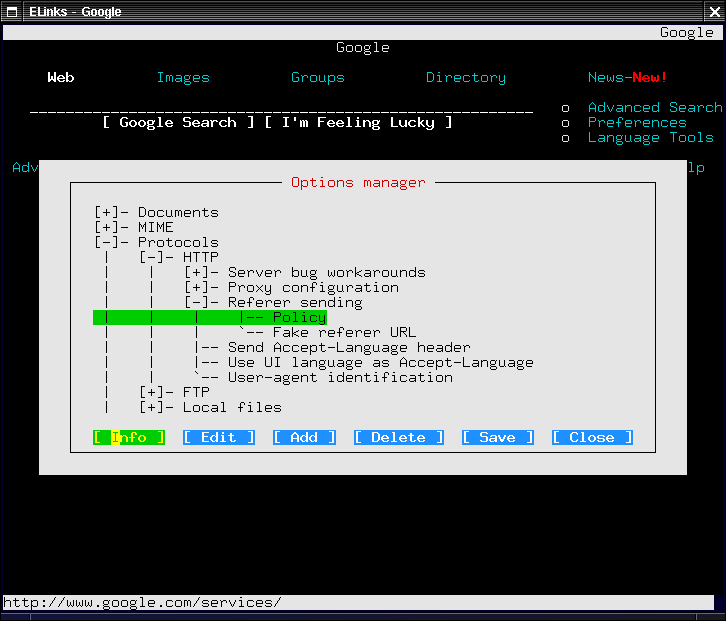Select Send Accept-Language header option

pos(349,348)
